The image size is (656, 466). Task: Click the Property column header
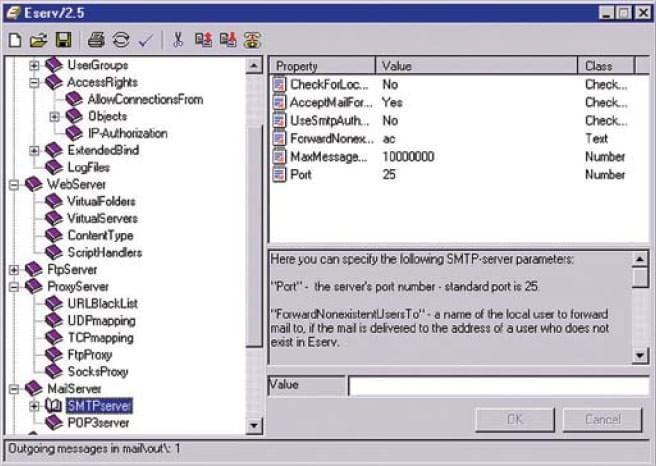point(322,66)
